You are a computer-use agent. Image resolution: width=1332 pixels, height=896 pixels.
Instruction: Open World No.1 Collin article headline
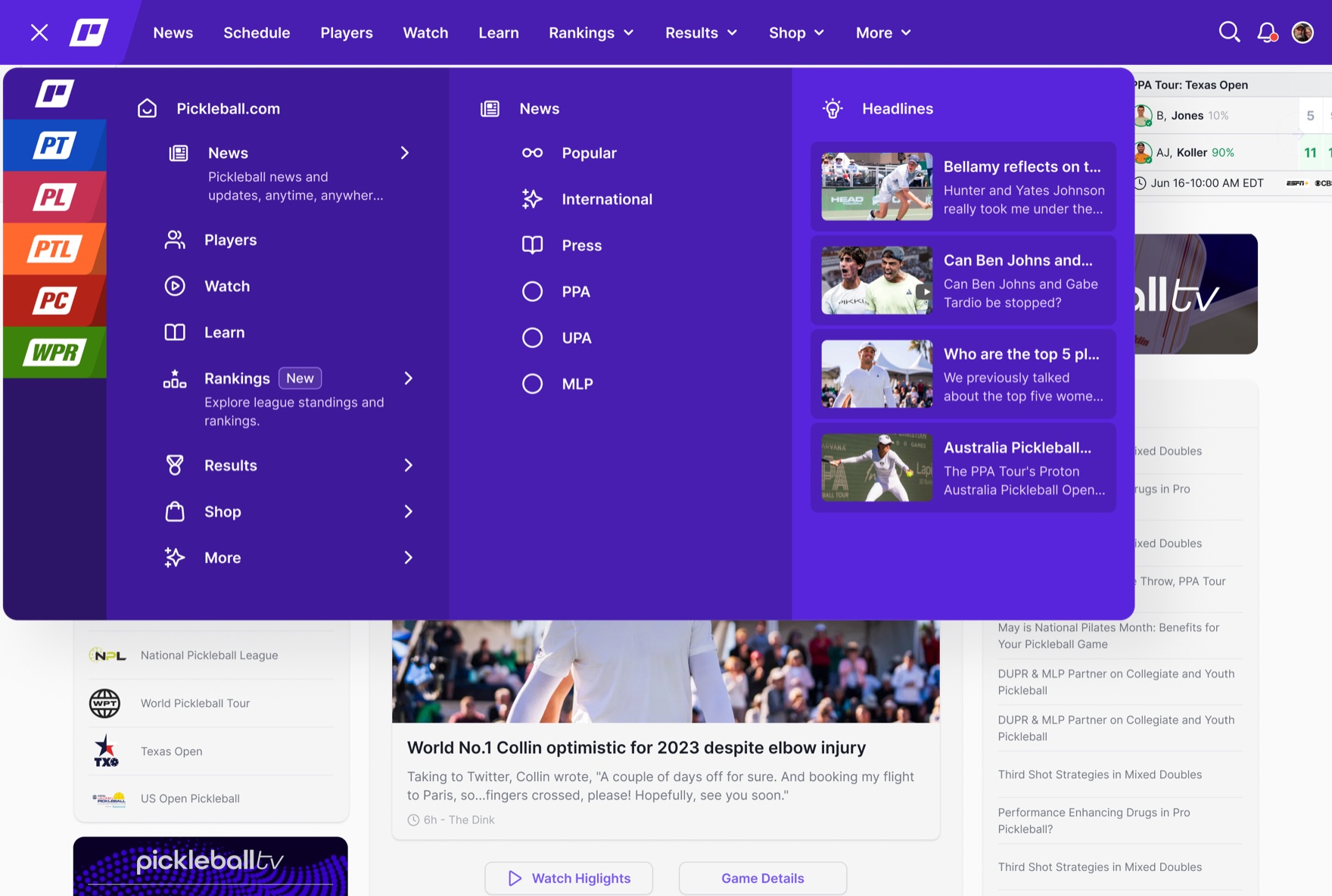(636, 748)
